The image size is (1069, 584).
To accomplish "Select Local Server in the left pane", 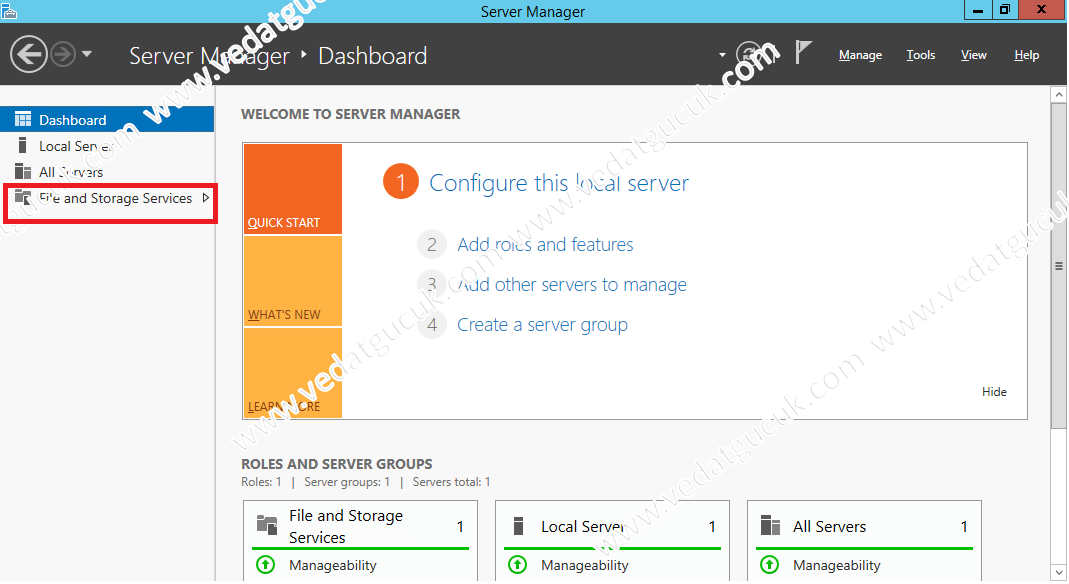I will click(107, 146).
